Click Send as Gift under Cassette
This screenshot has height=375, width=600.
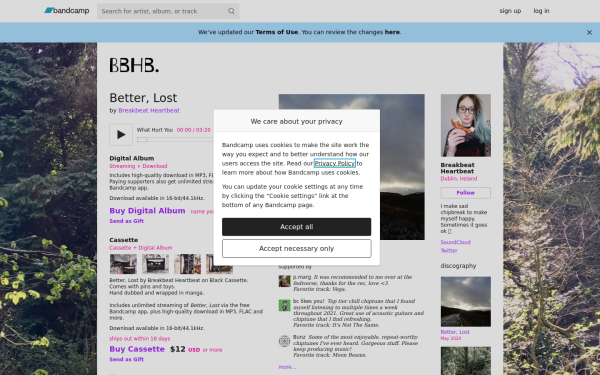(127, 359)
